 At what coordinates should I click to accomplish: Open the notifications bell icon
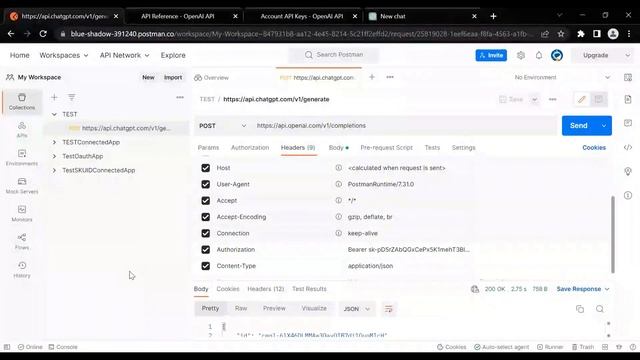click(539, 55)
